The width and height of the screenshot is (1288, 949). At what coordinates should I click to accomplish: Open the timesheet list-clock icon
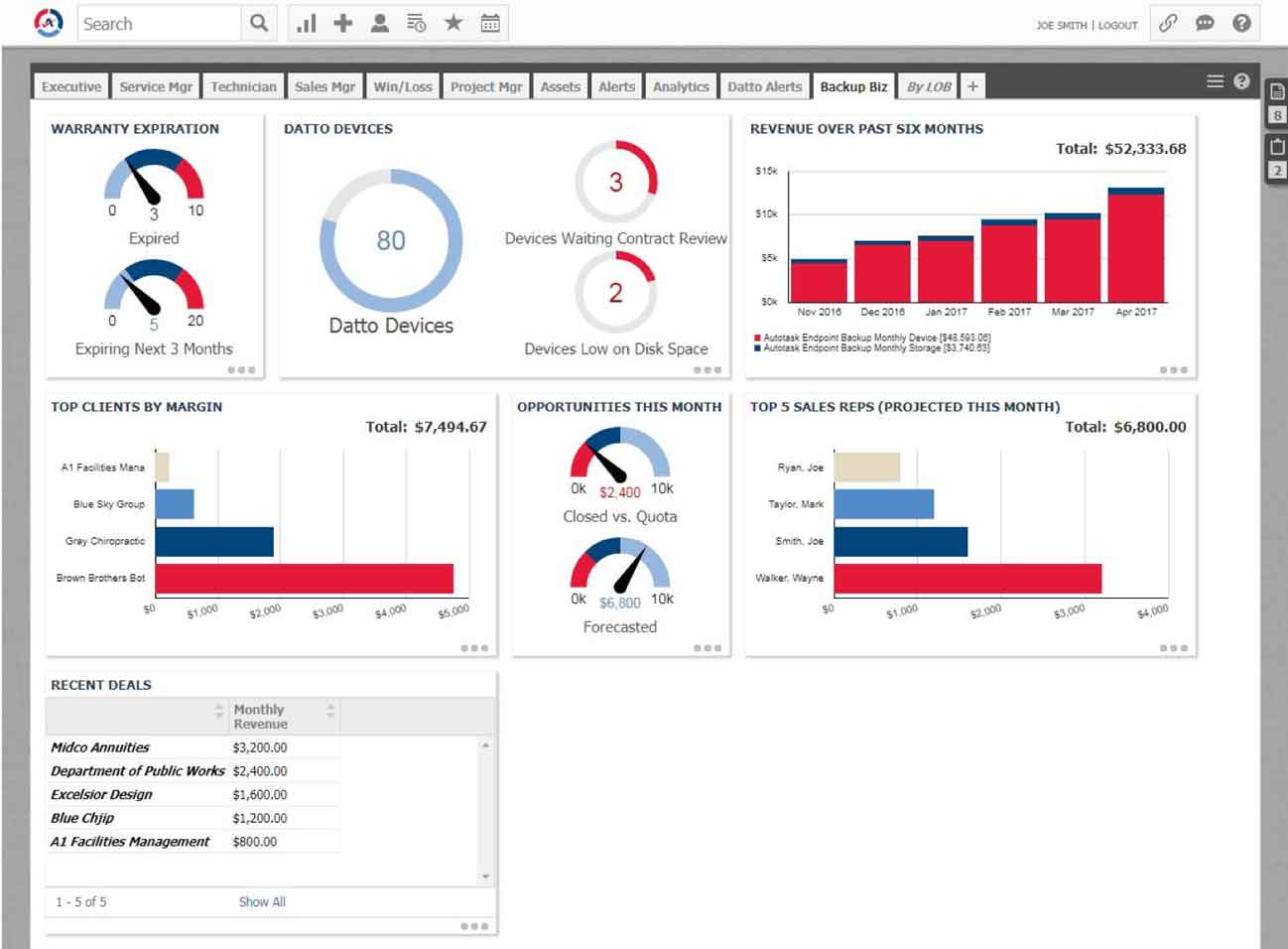pyautogui.click(x=417, y=22)
